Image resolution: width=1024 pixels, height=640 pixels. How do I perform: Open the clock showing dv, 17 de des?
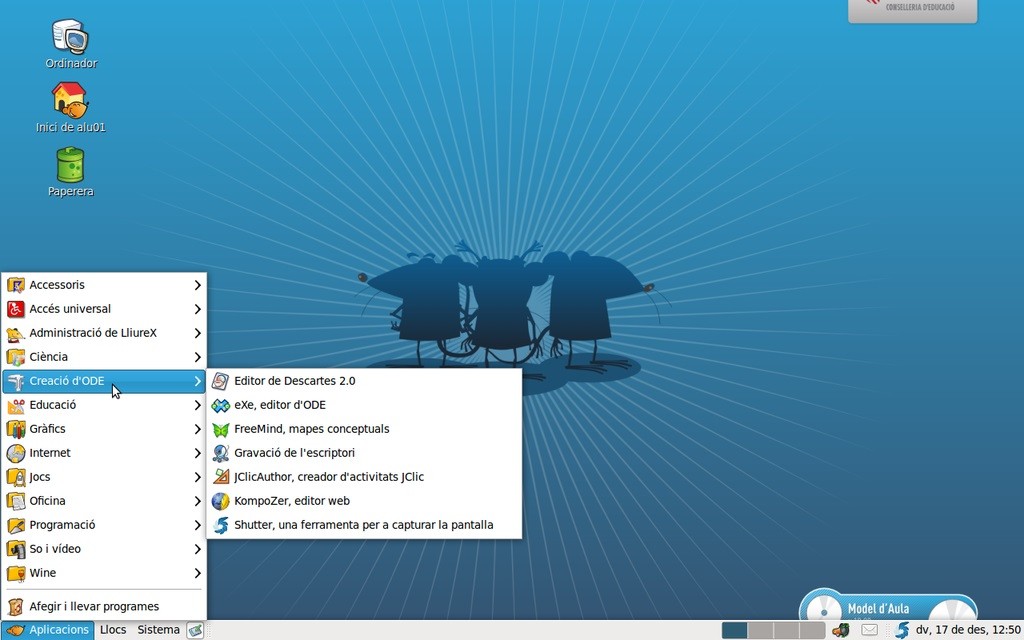(968, 630)
